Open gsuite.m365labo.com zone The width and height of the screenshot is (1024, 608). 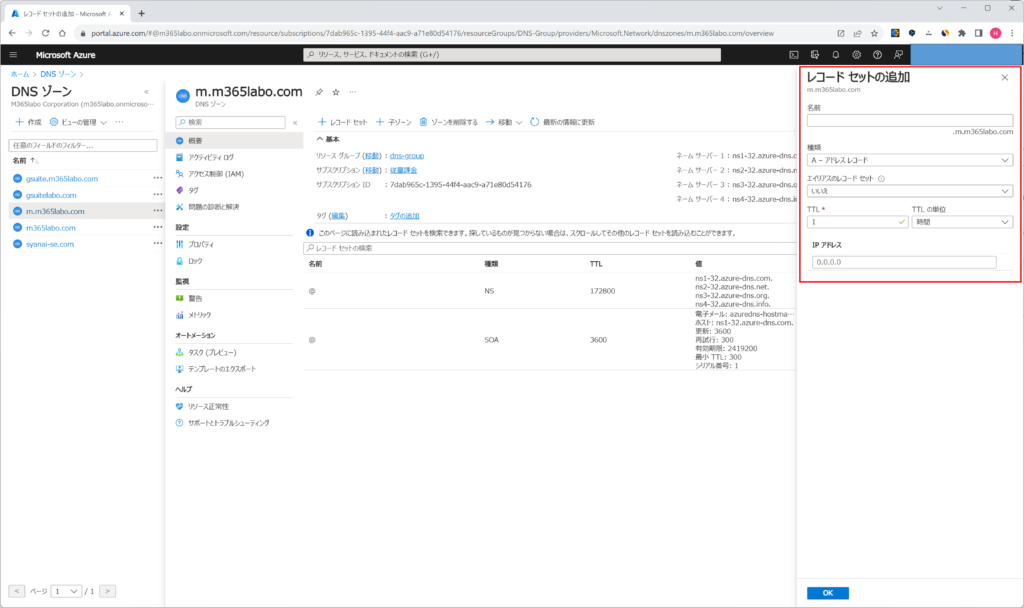62,178
